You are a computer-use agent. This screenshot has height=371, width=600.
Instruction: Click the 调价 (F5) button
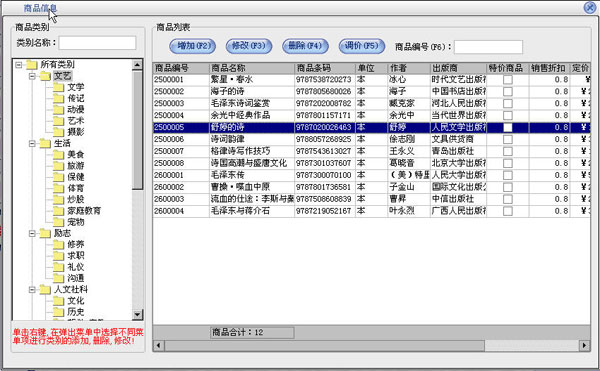pyautogui.click(x=362, y=46)
